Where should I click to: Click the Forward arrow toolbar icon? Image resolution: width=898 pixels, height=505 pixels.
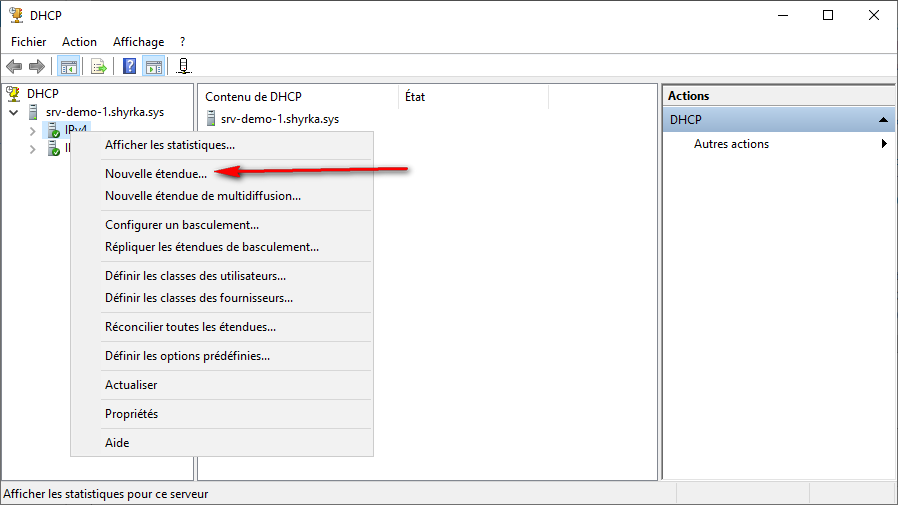37,67
